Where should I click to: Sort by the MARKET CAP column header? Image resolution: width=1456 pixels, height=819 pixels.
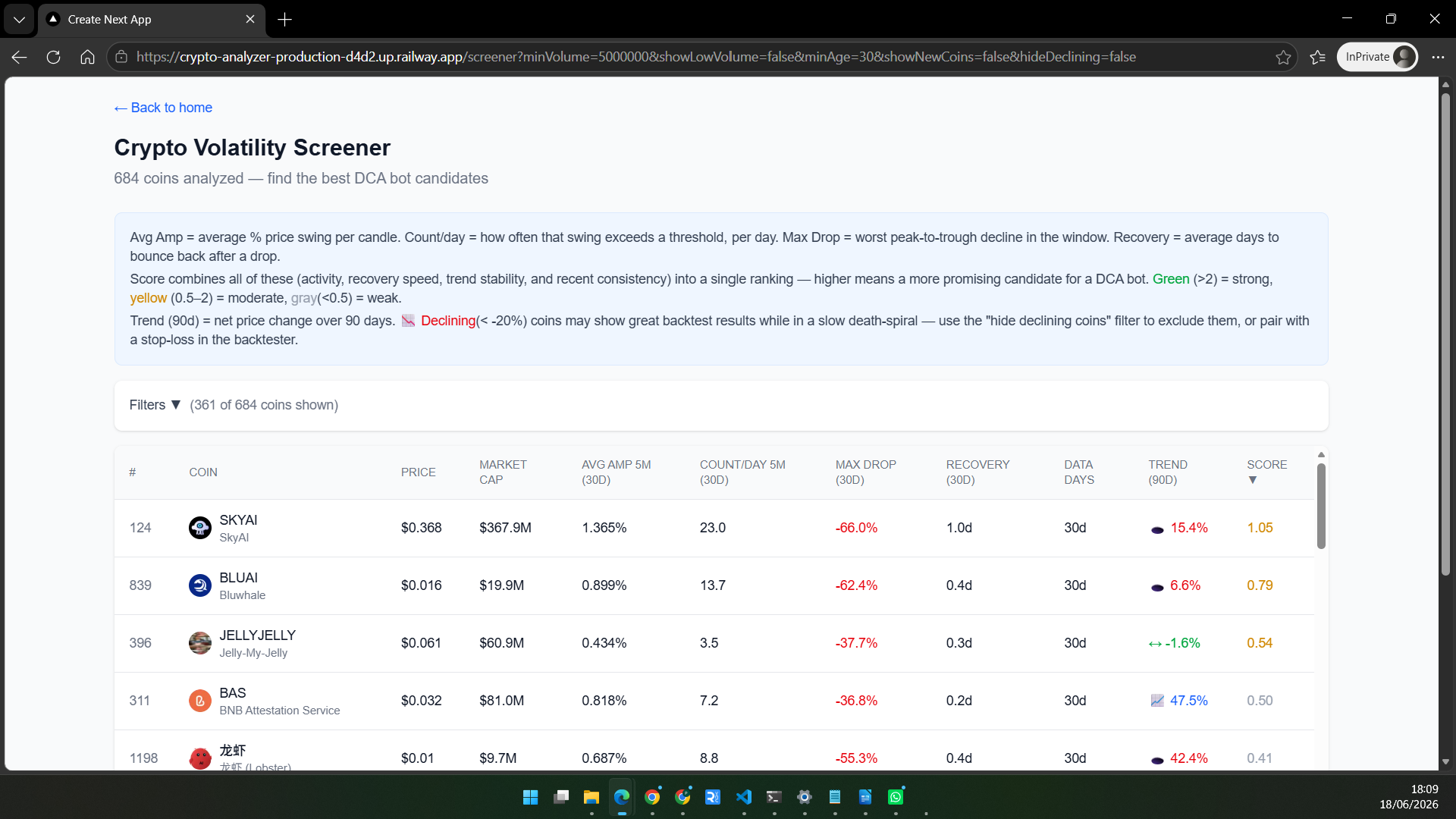503,472
